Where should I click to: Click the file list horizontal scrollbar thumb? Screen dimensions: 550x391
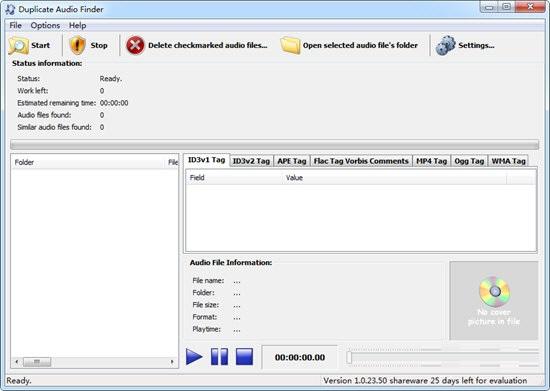click(37, 362)
